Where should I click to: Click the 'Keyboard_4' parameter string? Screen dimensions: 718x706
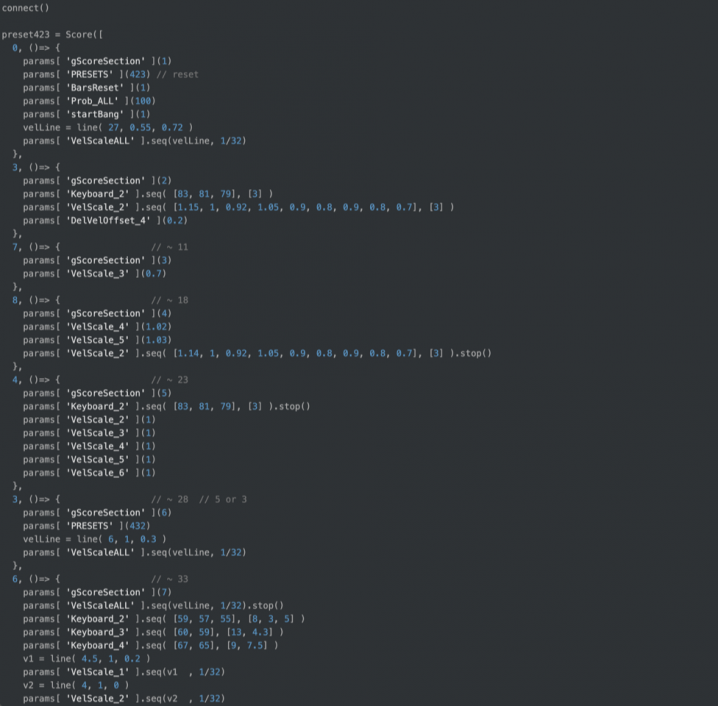[96, 645]
